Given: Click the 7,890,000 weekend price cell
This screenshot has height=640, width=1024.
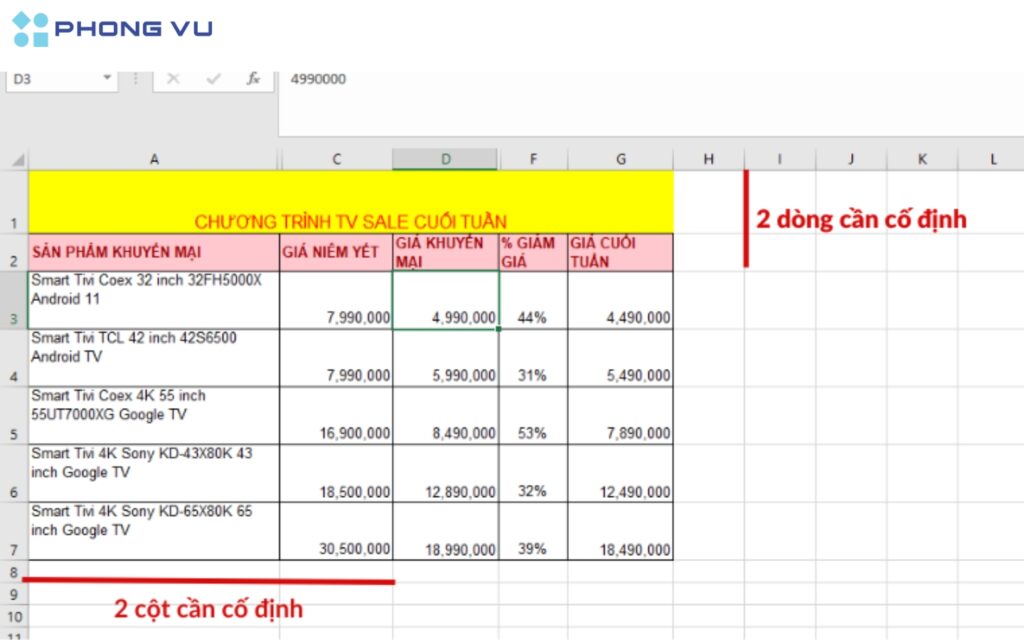Looking at the screenshot, I should point(620,416).
